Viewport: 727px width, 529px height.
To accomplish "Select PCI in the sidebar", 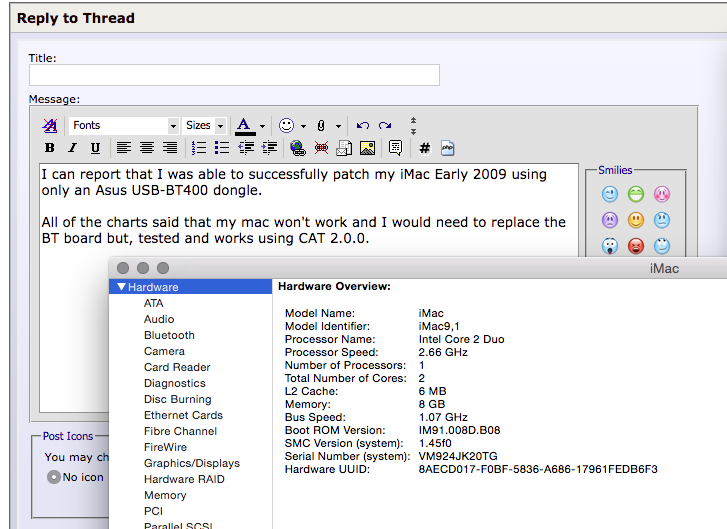I will pos(153,511).
